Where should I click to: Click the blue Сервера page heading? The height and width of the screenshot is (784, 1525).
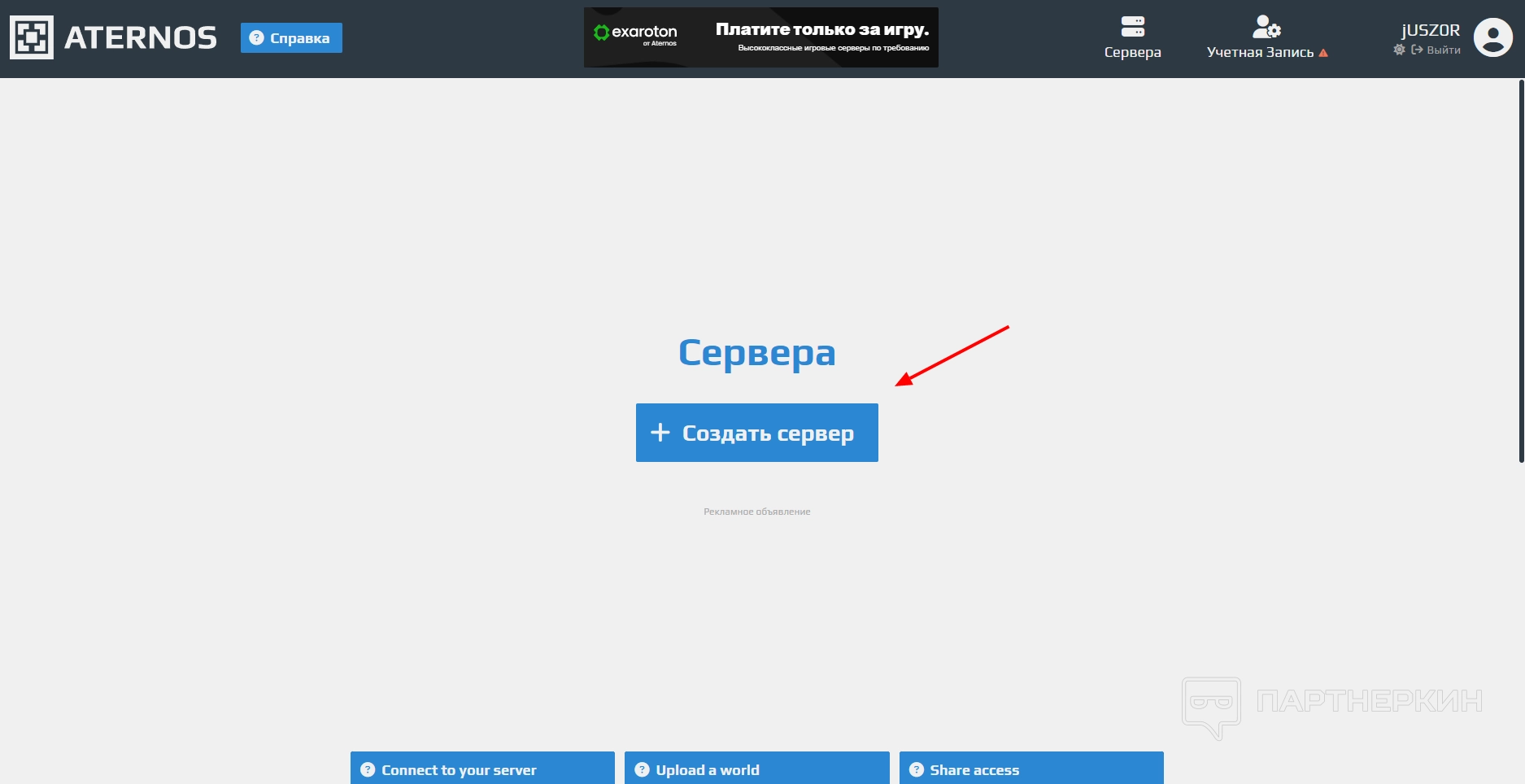tap(757, 353)
